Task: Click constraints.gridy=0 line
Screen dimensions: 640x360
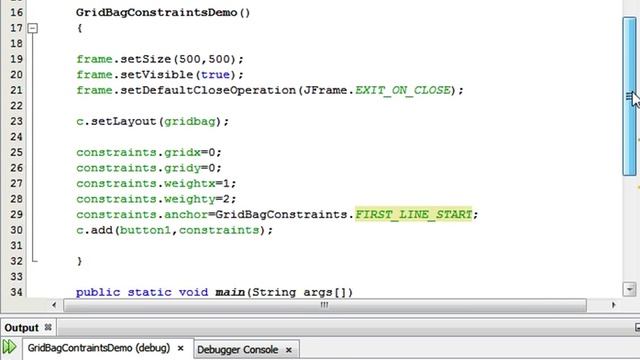Action: click(x=149, y=168)
